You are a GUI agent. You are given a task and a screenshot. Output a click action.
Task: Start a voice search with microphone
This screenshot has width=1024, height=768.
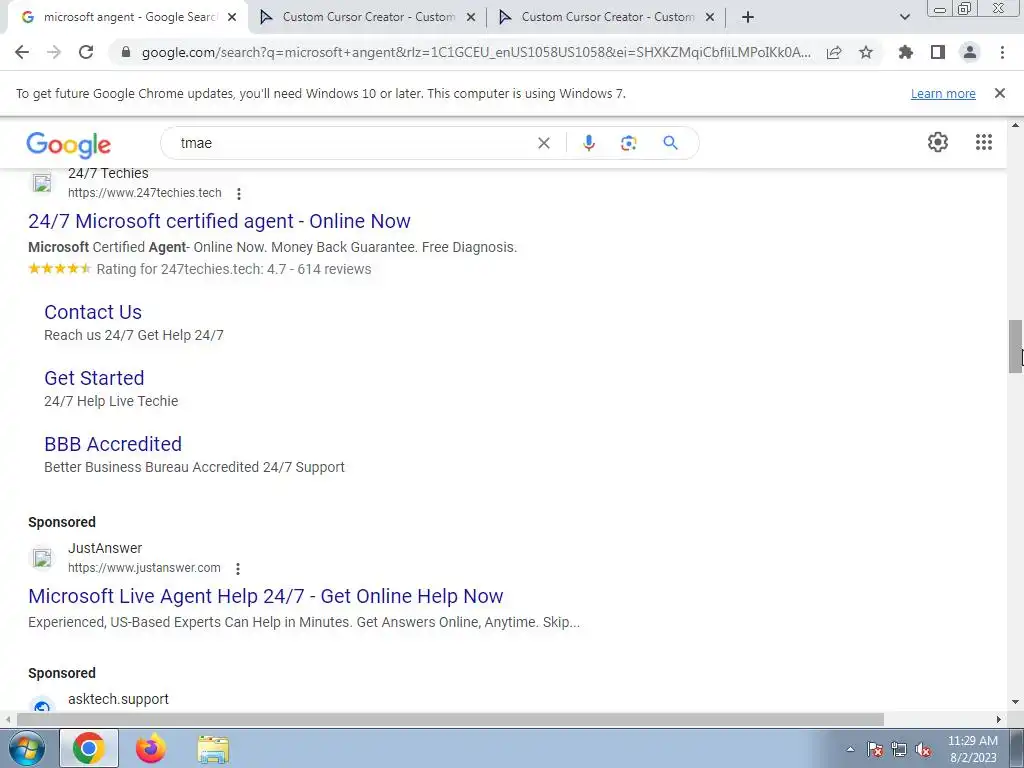click(589, 143)
